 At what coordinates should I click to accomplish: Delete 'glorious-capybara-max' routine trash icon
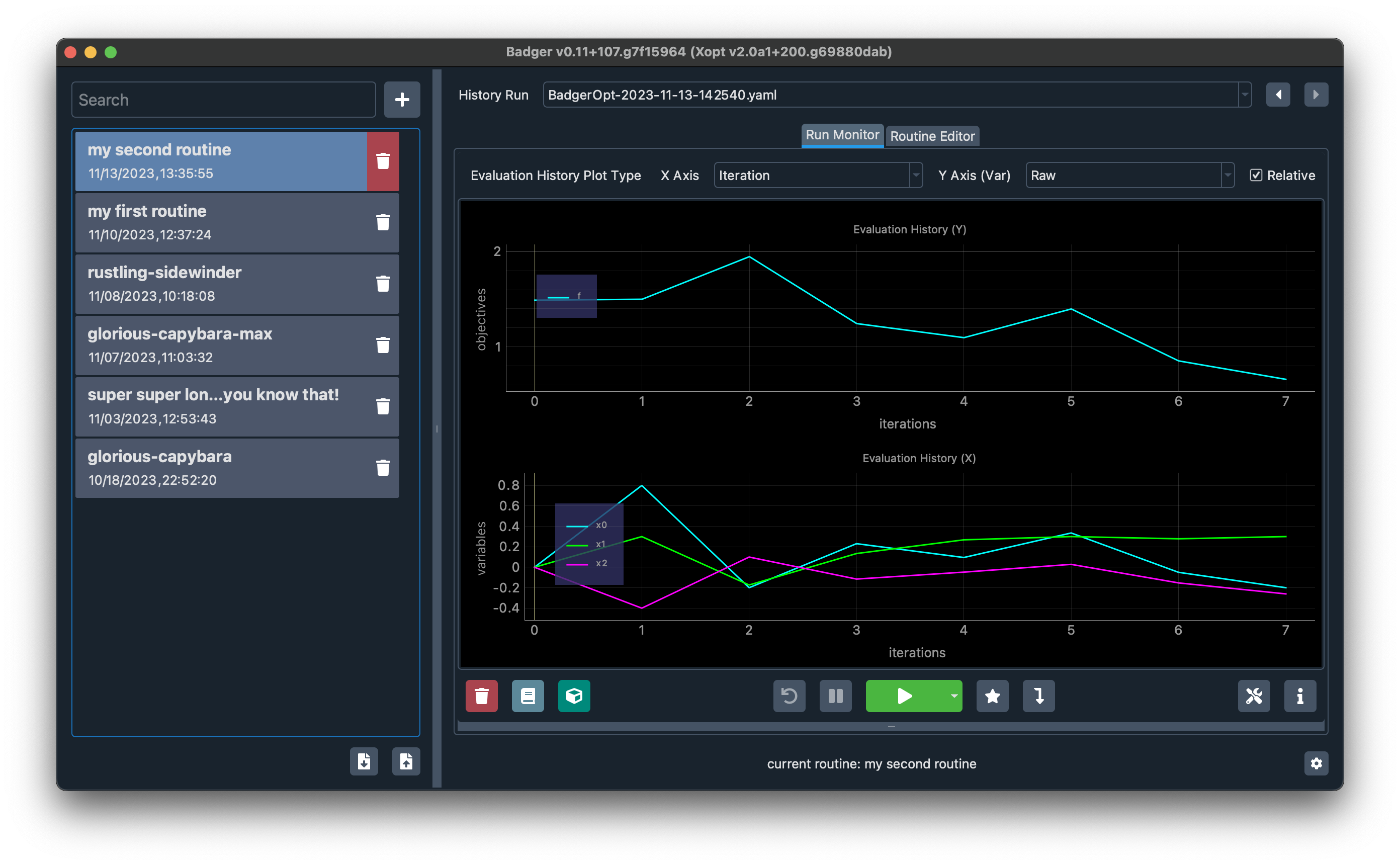[383, 345]
